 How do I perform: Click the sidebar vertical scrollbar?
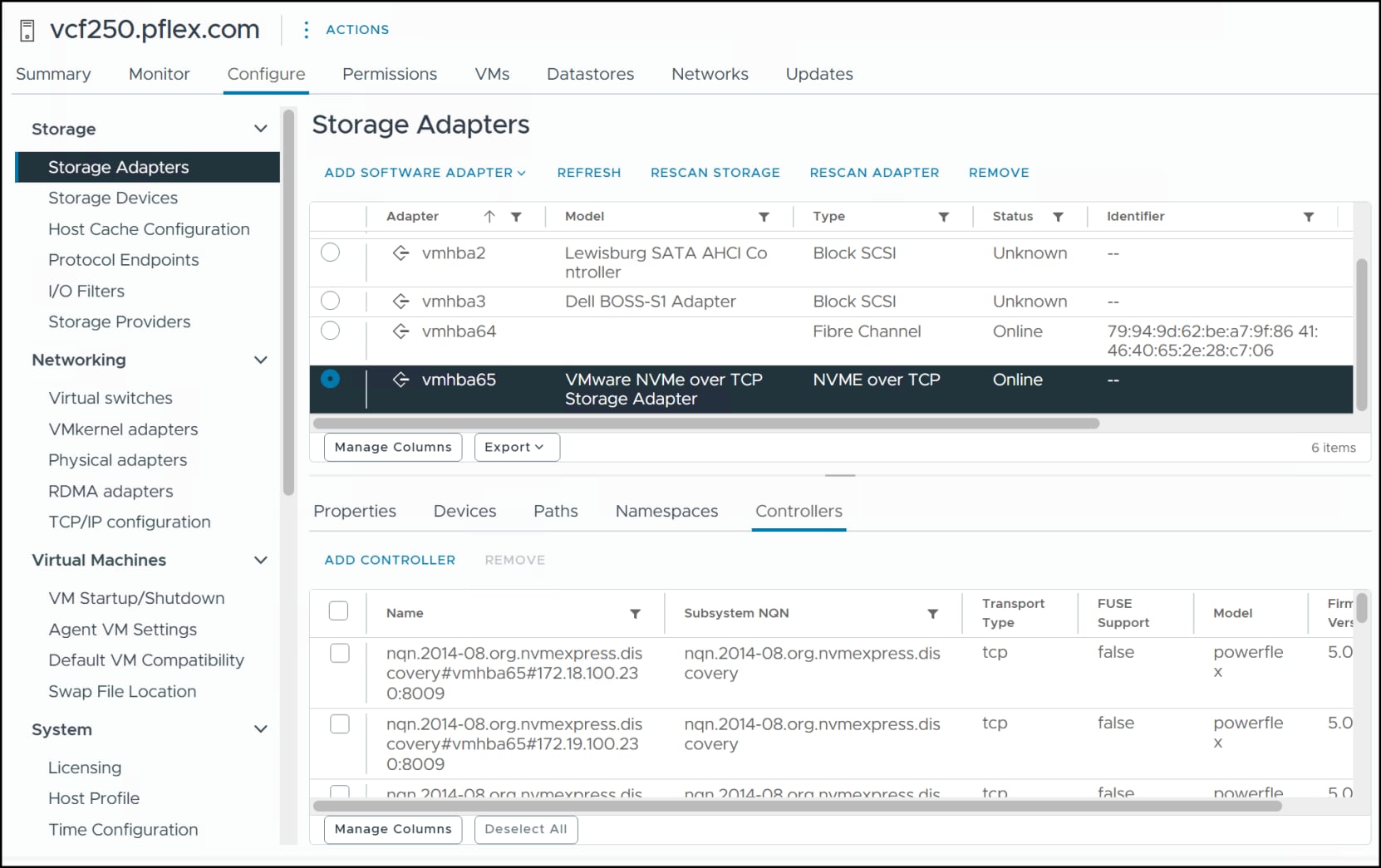pyautogui.click(x=288, y=303)
